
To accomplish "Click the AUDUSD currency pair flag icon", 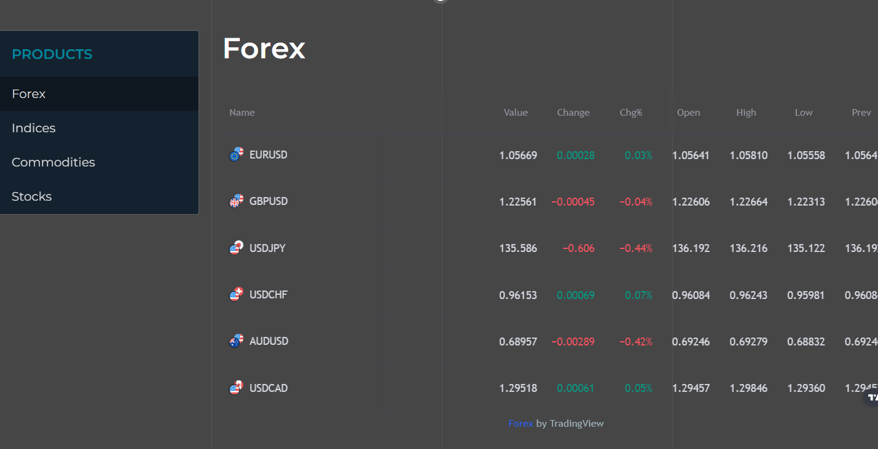I will coord(236,341).
